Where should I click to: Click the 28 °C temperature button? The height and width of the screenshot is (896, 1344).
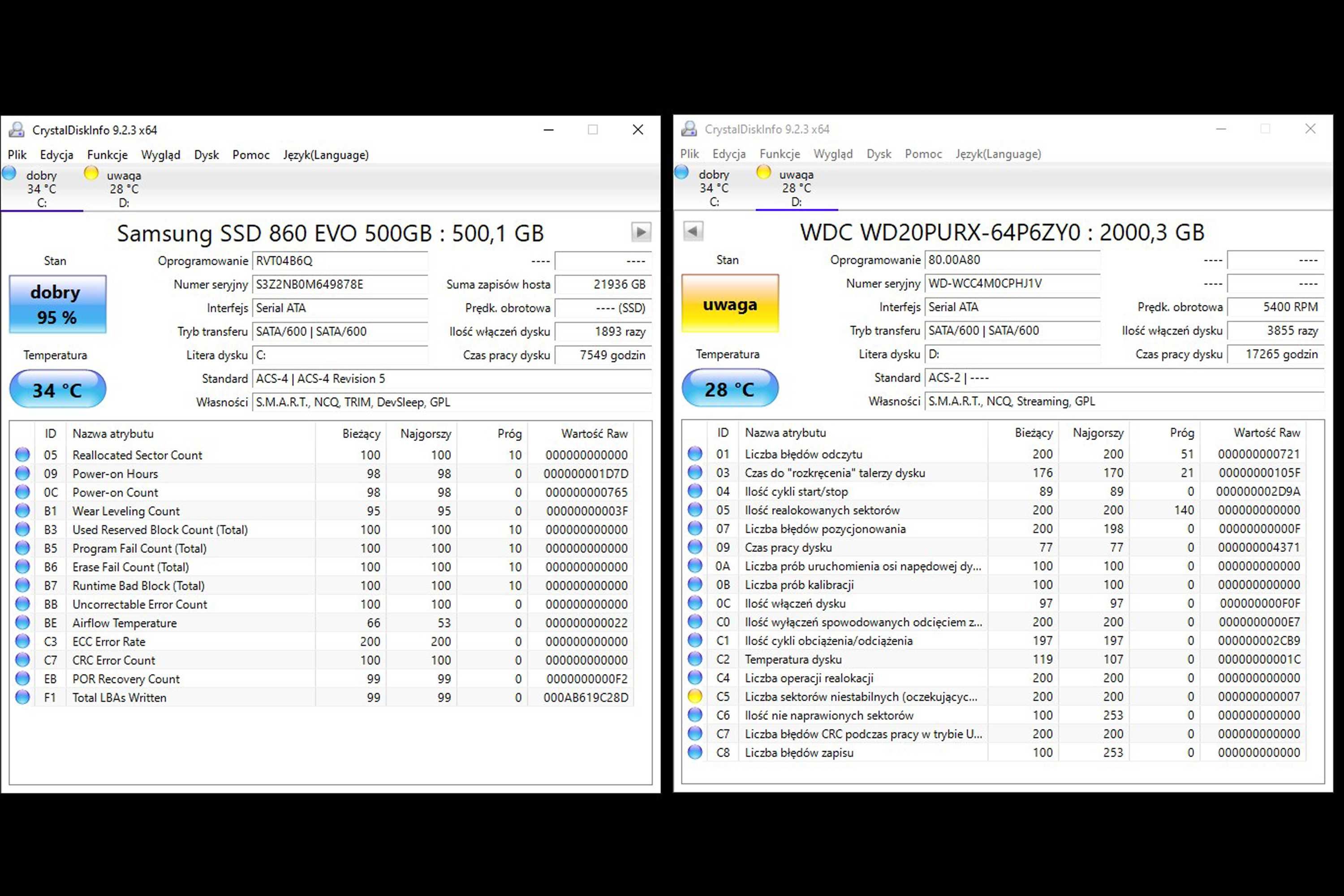[730, 388]
